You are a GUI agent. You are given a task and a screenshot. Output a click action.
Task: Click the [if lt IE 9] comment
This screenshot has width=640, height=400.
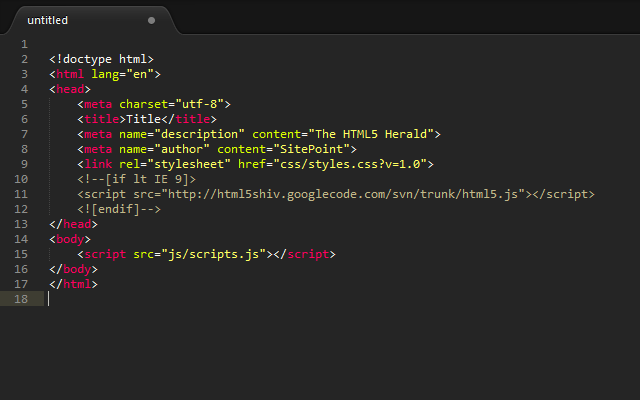click(136, 180)
